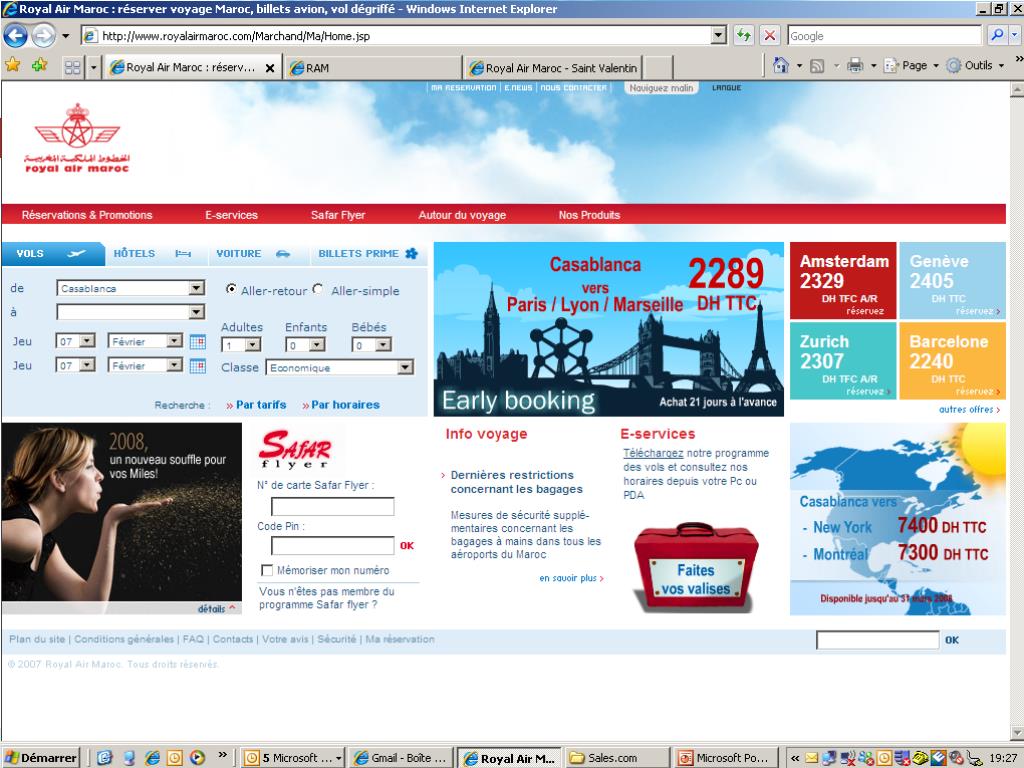
Task: Open Autour du voyage menu
Action: pos(462,215)
